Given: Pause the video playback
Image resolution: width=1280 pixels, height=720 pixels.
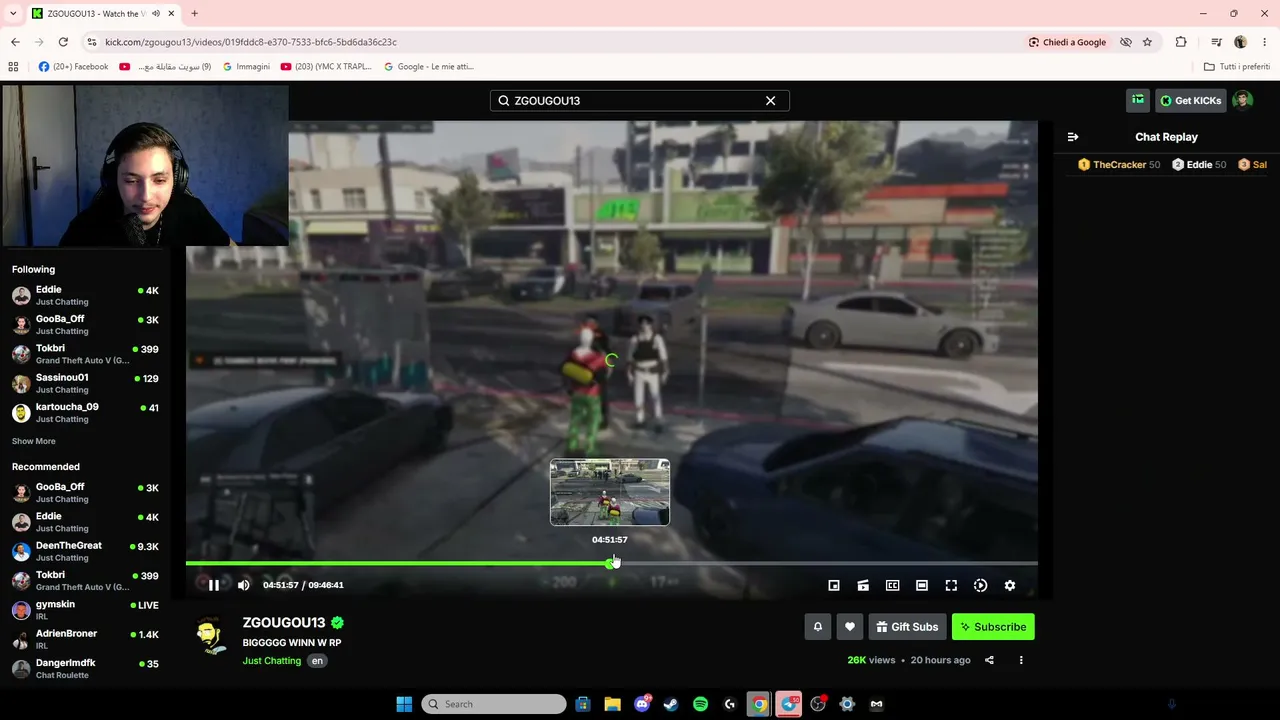Looking at the screenshot, I should [213, 585].
